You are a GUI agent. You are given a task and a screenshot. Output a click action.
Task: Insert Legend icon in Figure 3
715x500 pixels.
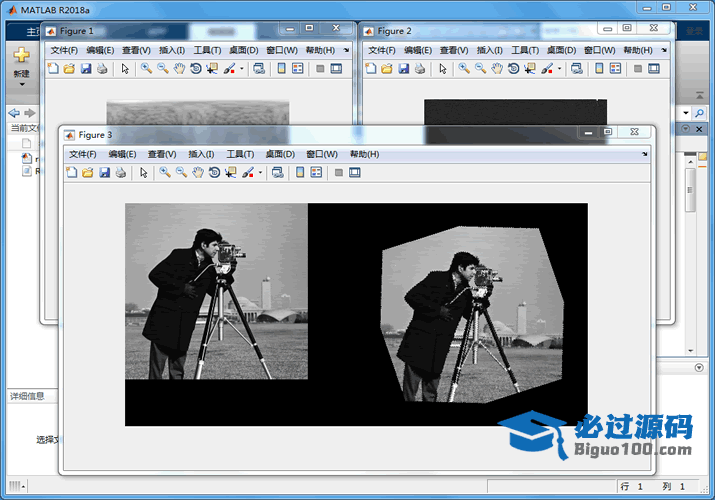click(316, 172)
